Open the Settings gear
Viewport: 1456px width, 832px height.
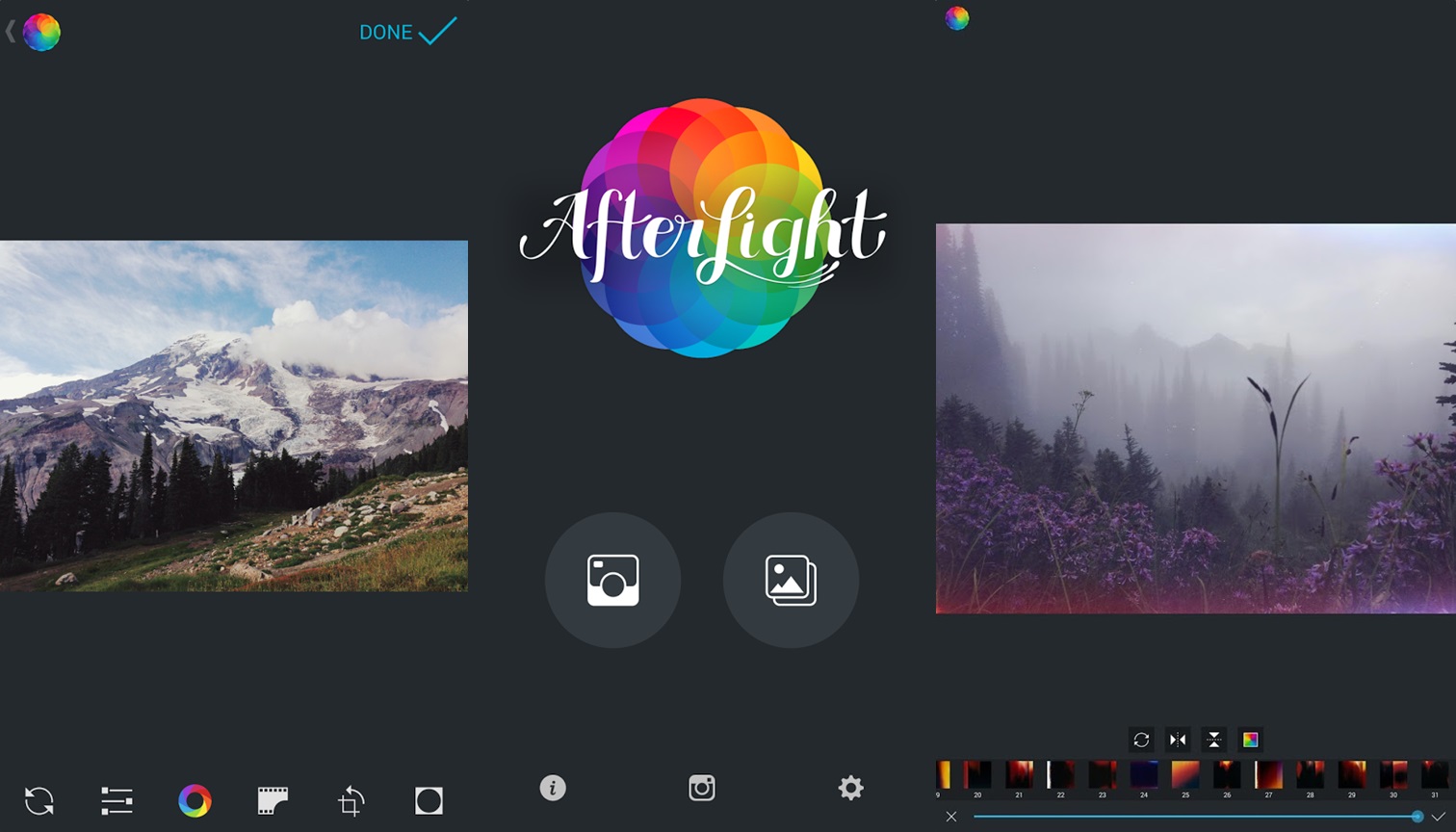pyautogui.click(x=849, y=788)
